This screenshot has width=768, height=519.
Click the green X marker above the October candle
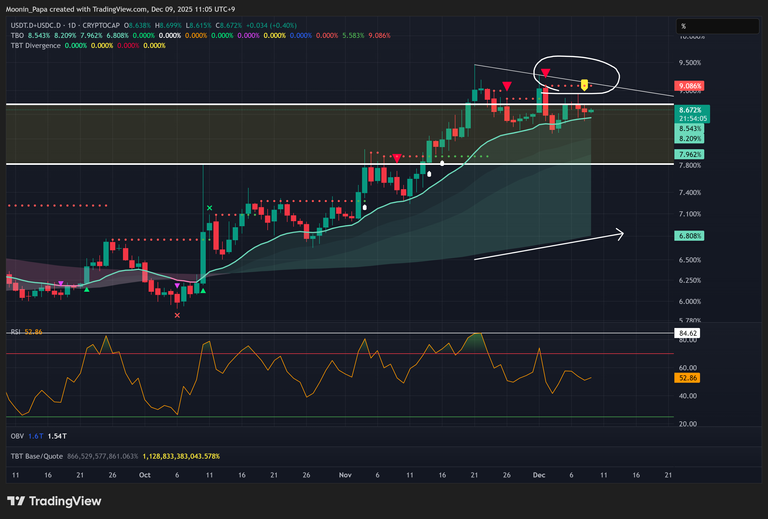point(209,208)
